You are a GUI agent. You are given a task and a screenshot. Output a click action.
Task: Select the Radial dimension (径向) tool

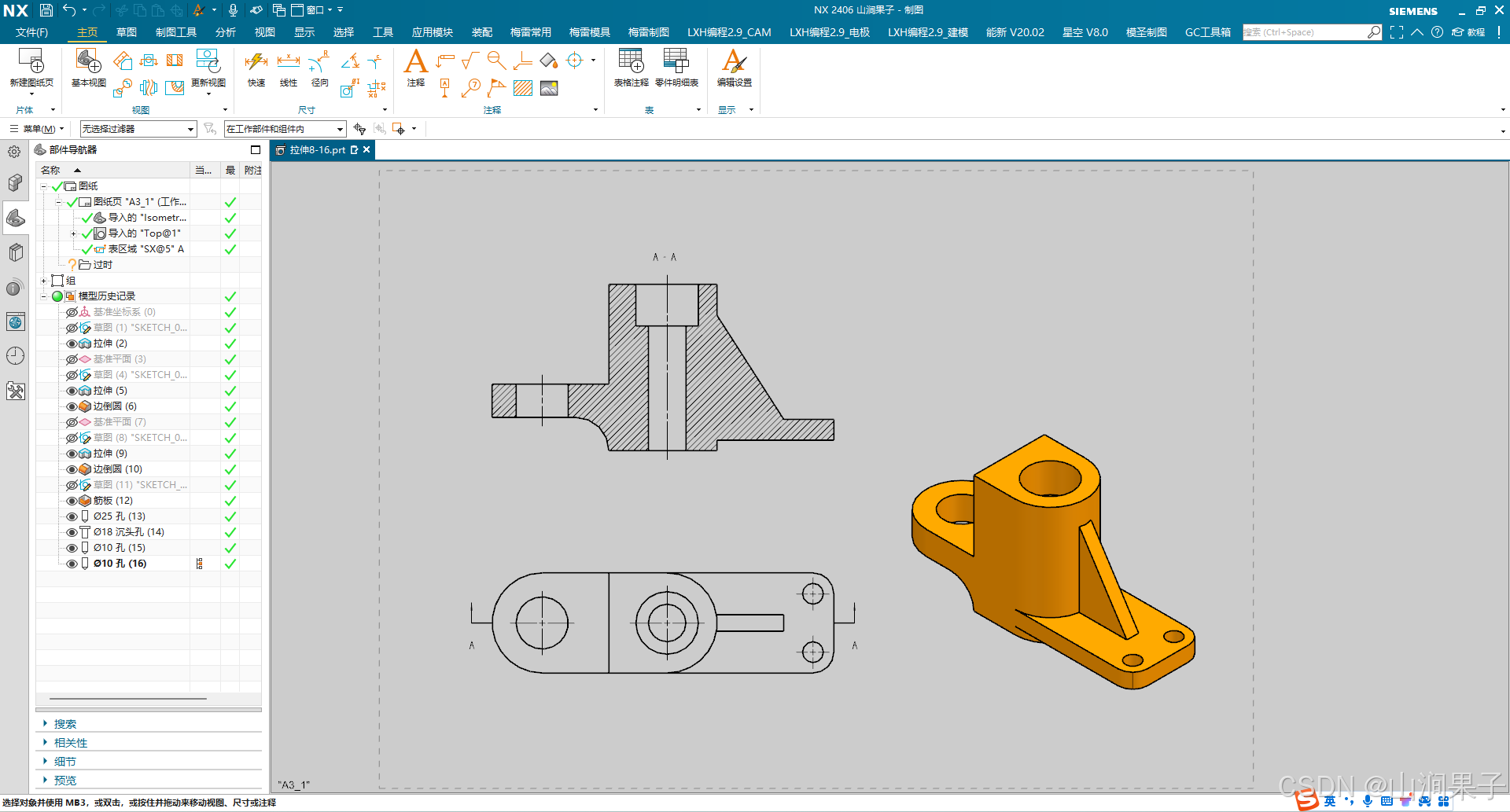coord(319,61)
